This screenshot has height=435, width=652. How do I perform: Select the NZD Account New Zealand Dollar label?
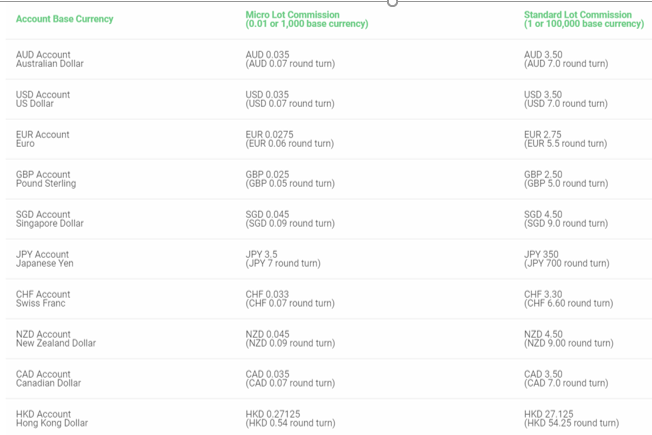click(x=56, y=339)
